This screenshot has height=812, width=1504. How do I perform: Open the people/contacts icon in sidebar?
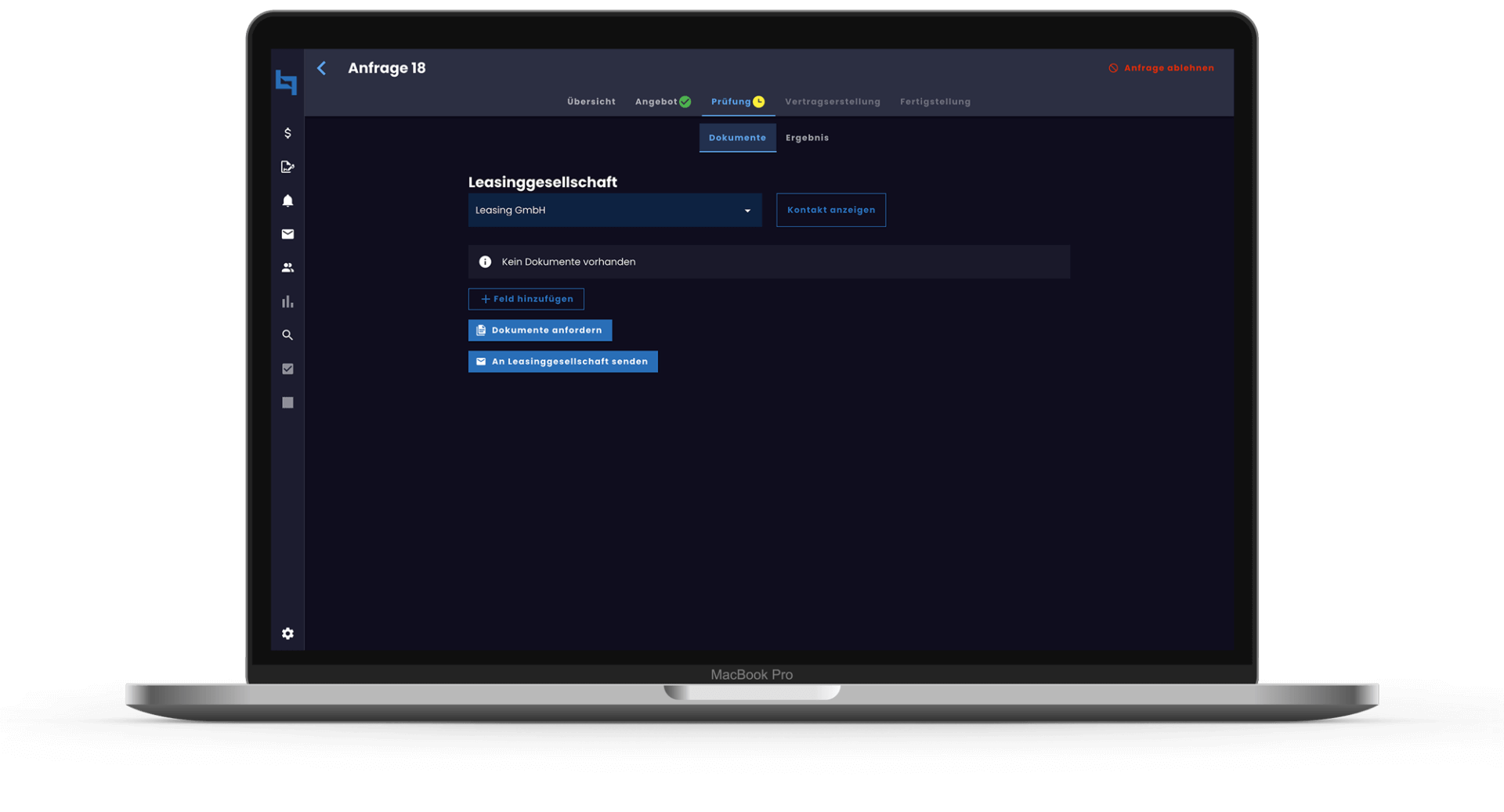(x=287, y=268)
